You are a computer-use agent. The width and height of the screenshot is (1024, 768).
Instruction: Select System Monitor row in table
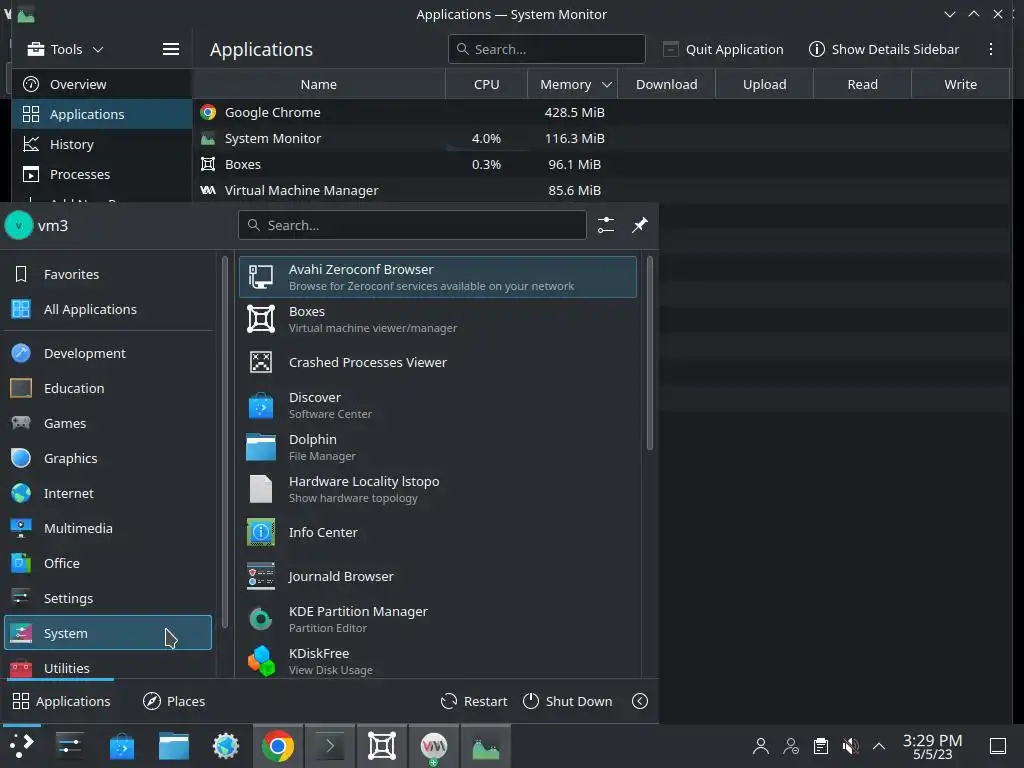[601, 138]
